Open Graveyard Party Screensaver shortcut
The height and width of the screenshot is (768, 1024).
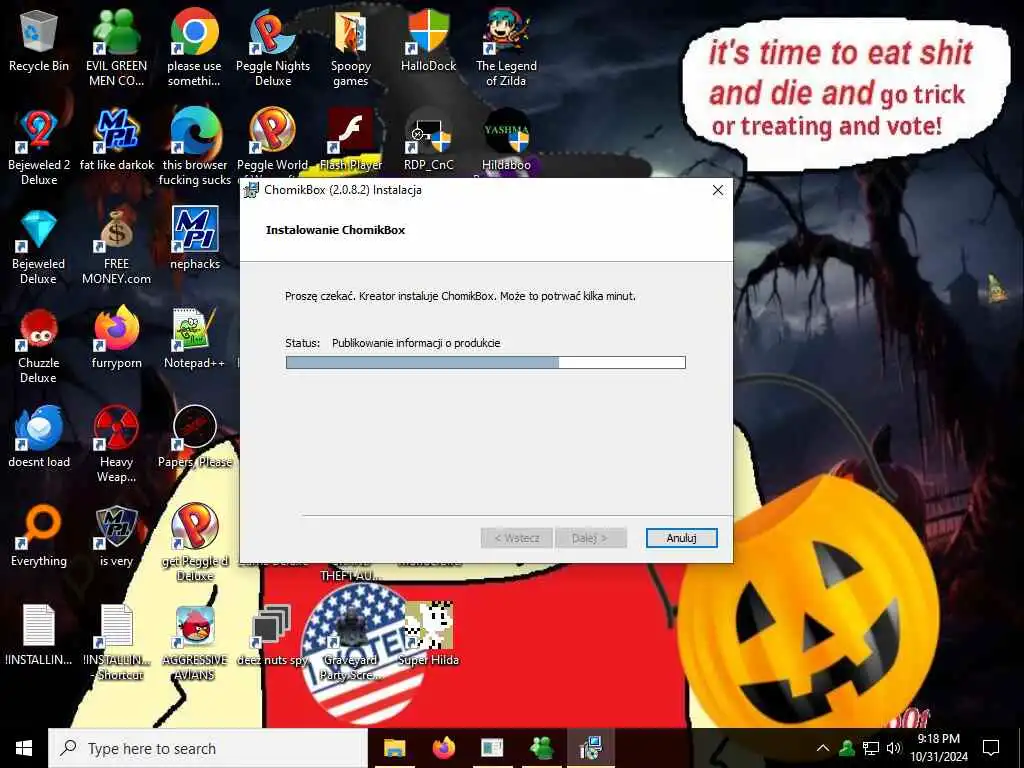point(351,642)
